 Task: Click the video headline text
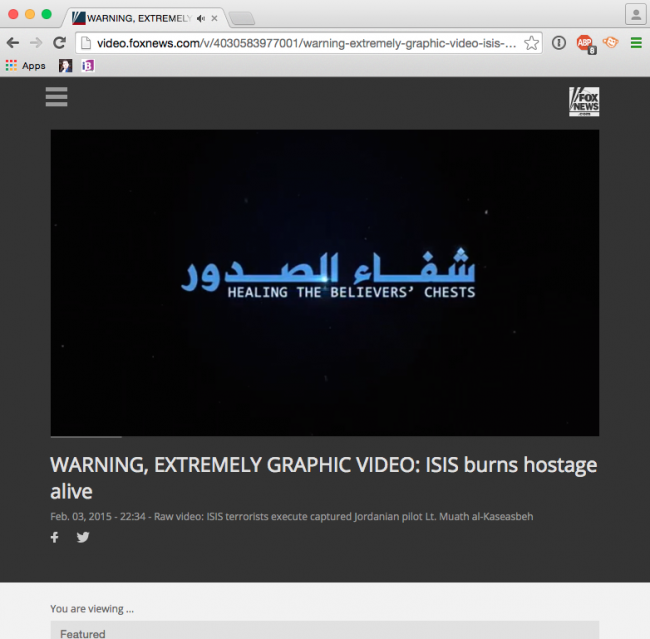coord(323,478)
